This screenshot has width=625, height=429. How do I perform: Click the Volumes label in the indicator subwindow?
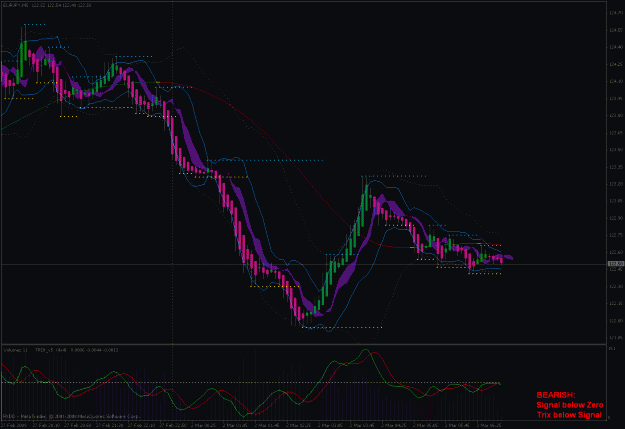click(15, 350)
